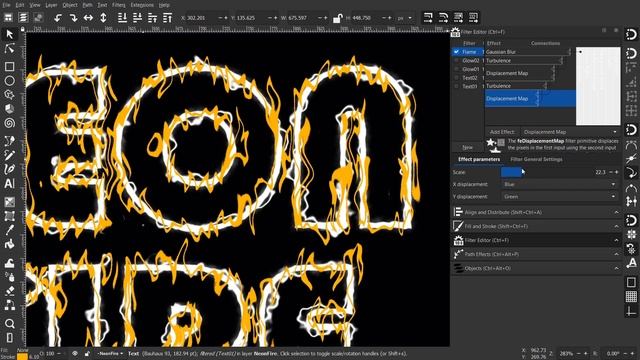This screenshot has width=640, height=360.
Task: Select the Selector arrow tool
Action: (9, 34)
